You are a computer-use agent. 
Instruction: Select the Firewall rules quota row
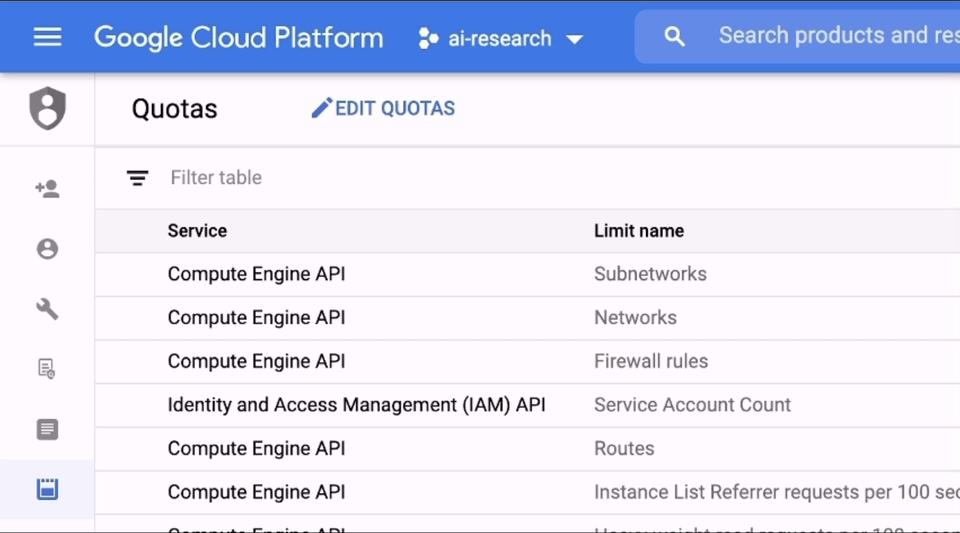coord(650,361)
